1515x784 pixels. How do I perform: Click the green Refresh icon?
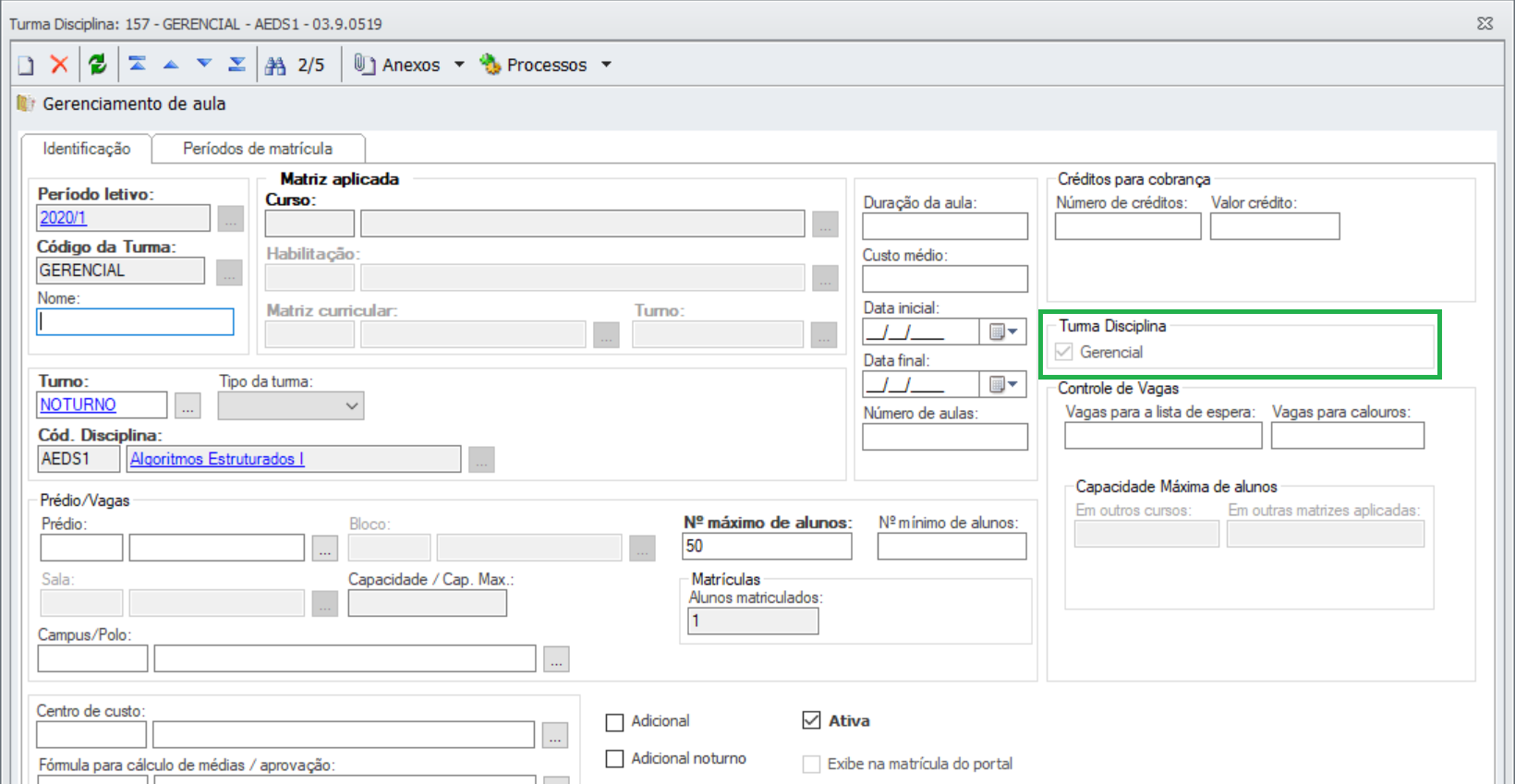(x=98, y=64)
